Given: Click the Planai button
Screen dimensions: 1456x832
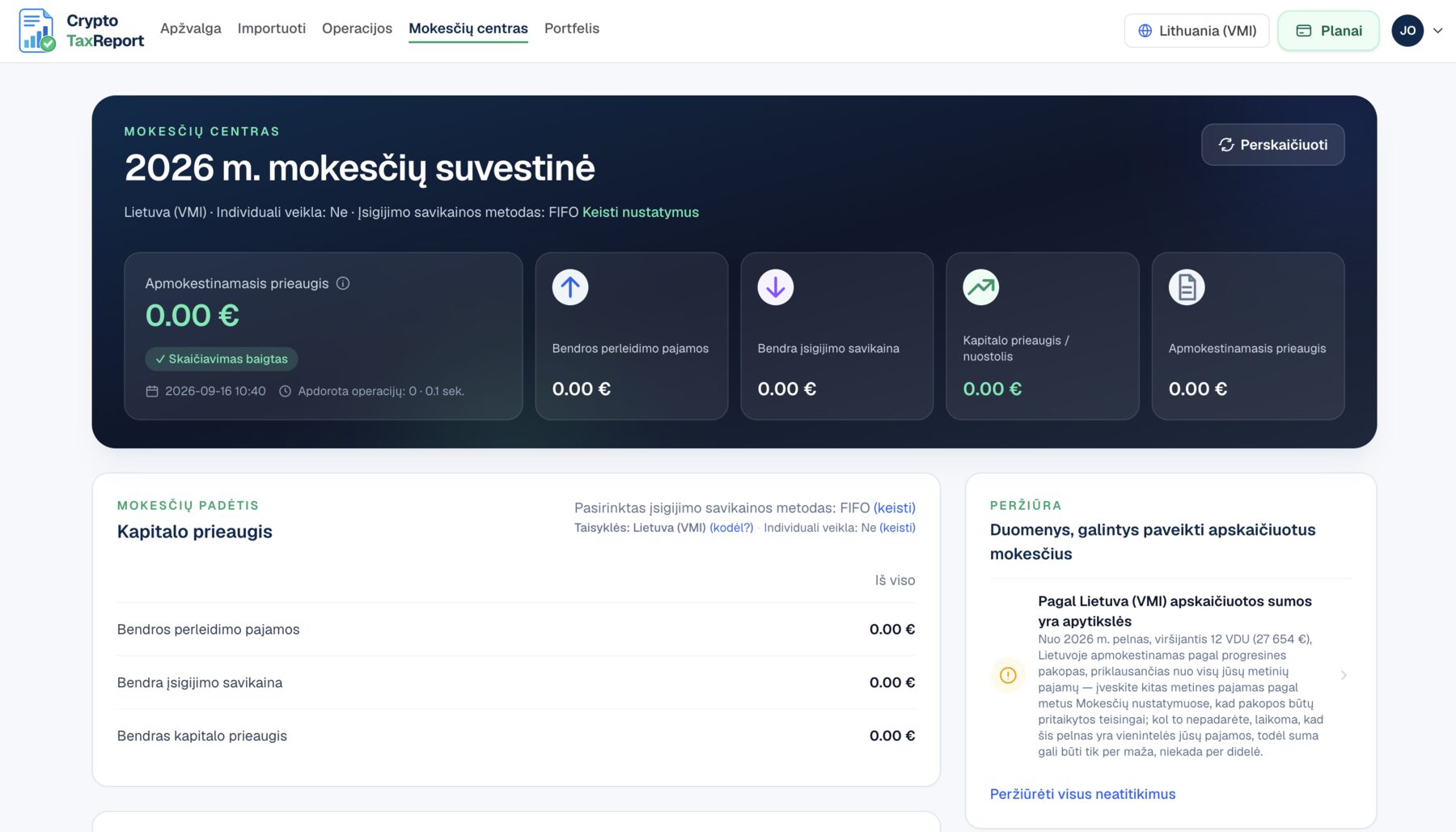Looking at the screenshot, I should point(1329,31).
